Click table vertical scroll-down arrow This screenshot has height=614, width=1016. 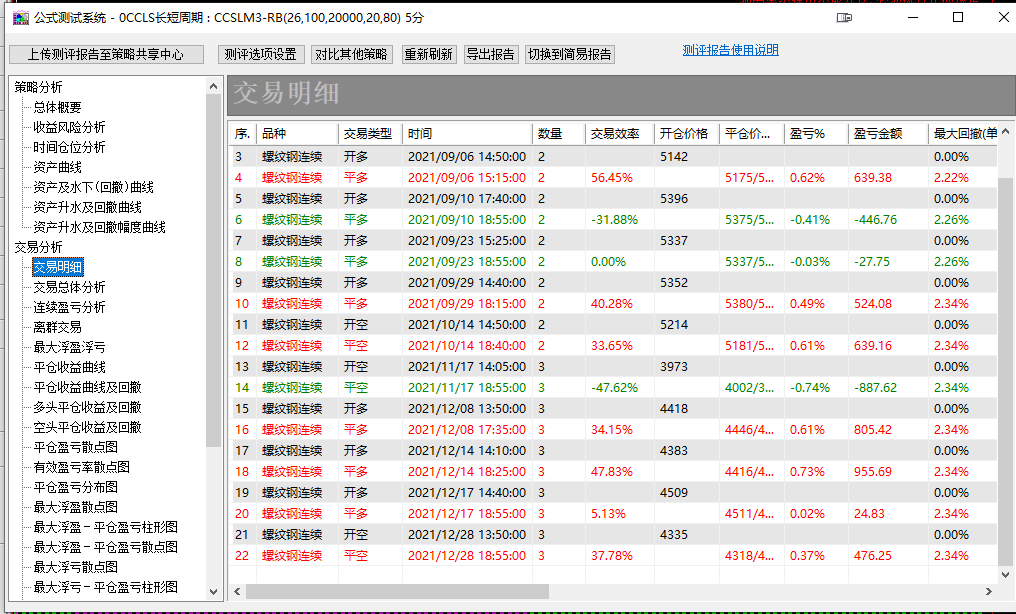[x=1006, y=574]
